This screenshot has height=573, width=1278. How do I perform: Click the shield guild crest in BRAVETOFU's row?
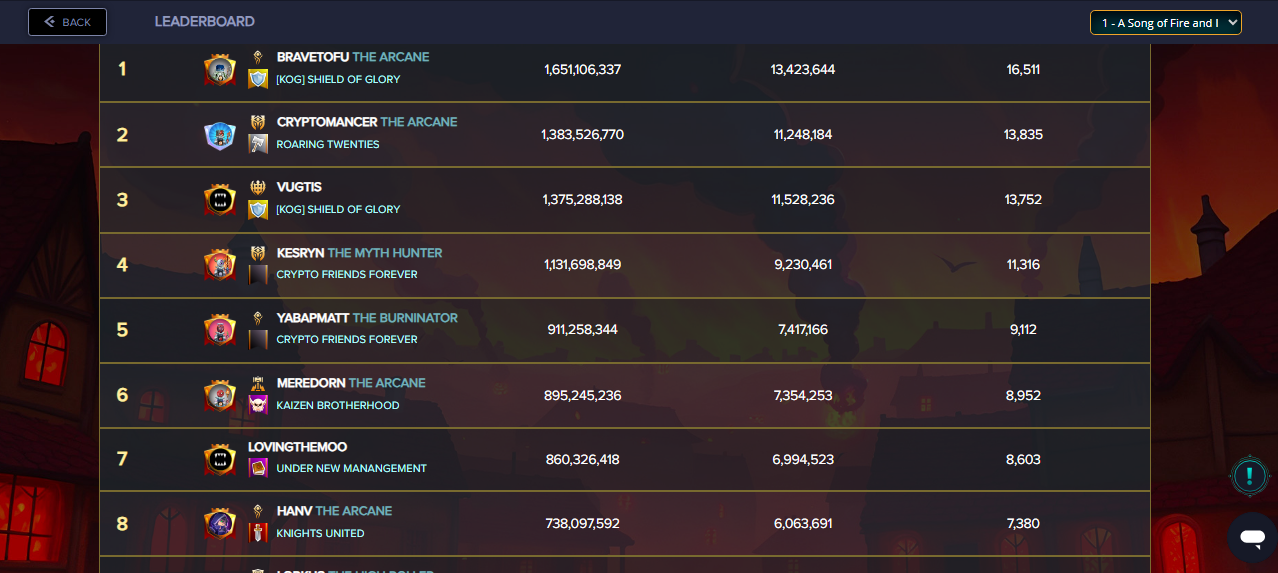click(258, 79)
